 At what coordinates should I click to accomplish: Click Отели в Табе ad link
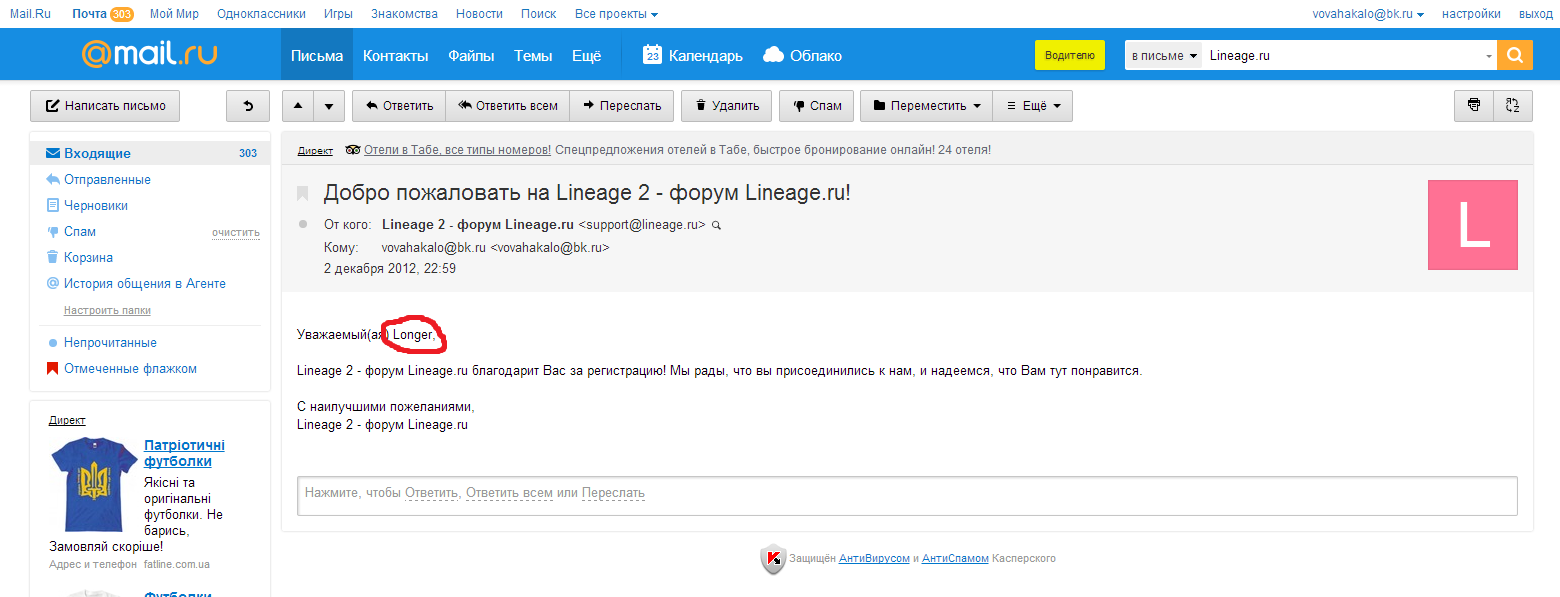pos(457,150)
